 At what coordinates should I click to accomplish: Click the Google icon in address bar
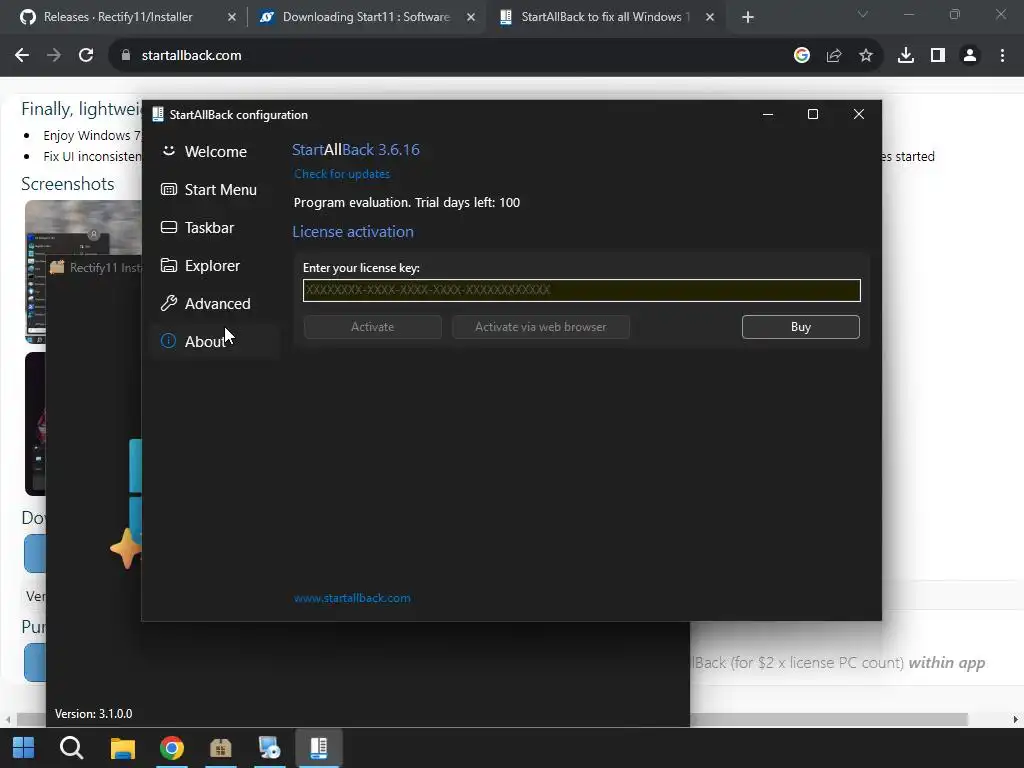pos(802,56)
